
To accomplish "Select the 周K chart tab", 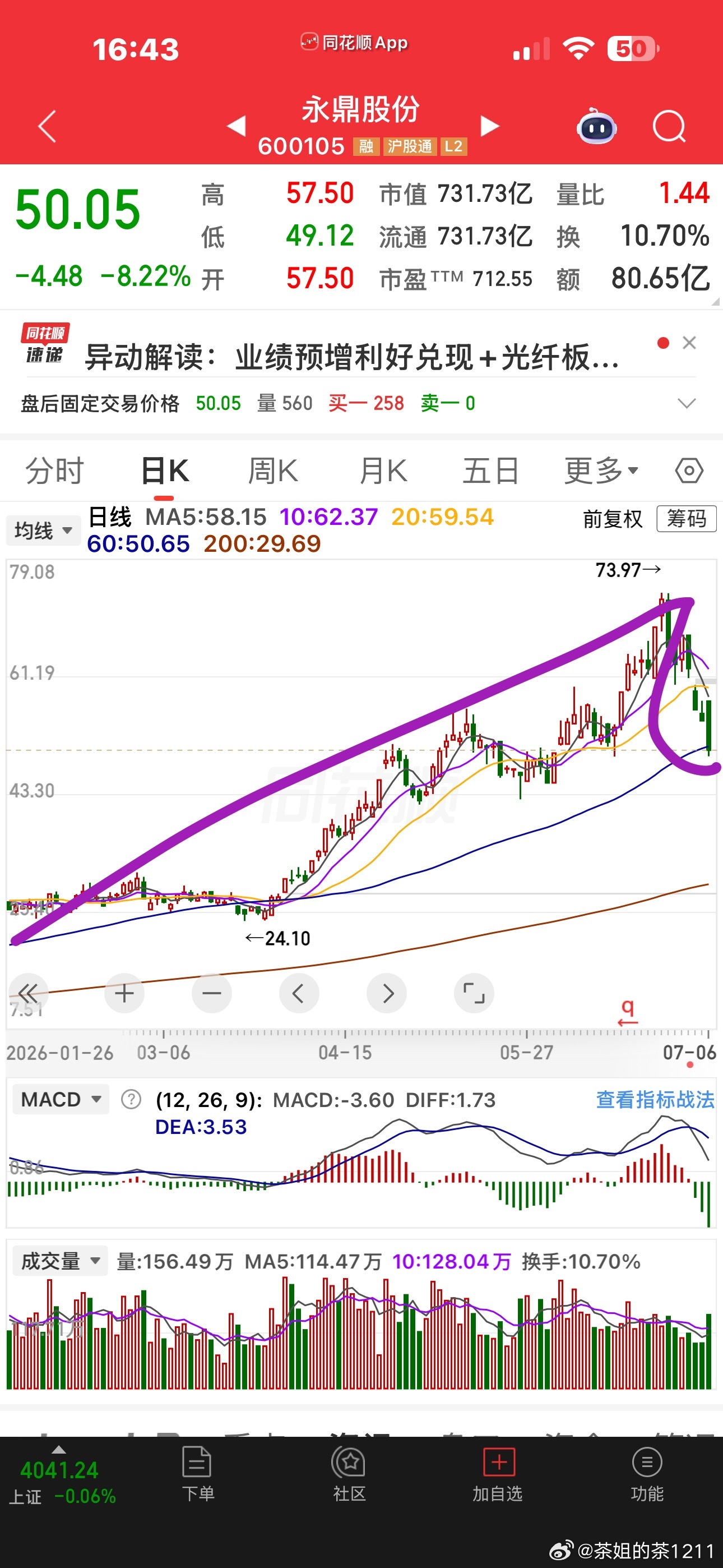I will tap(272, 471).
